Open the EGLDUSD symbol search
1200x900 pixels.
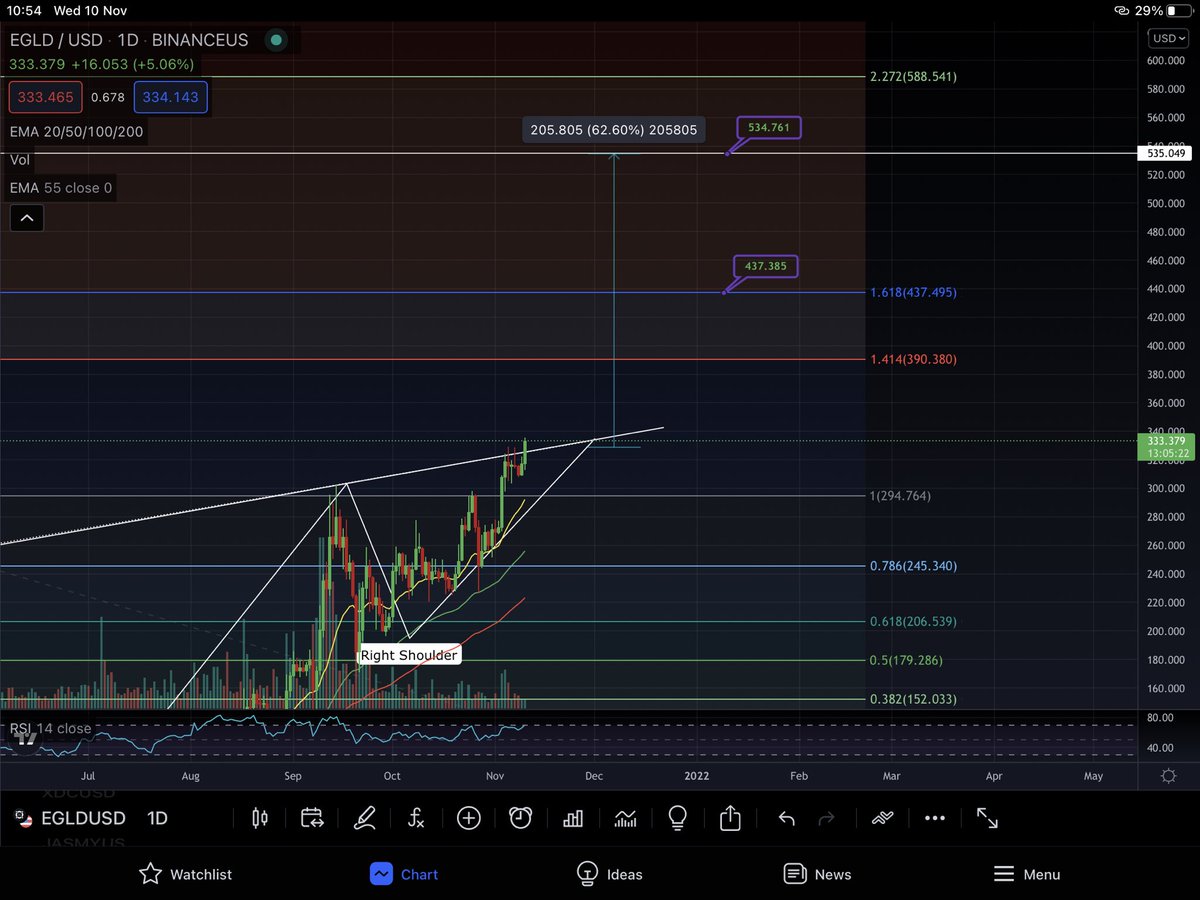click(84, 818)
